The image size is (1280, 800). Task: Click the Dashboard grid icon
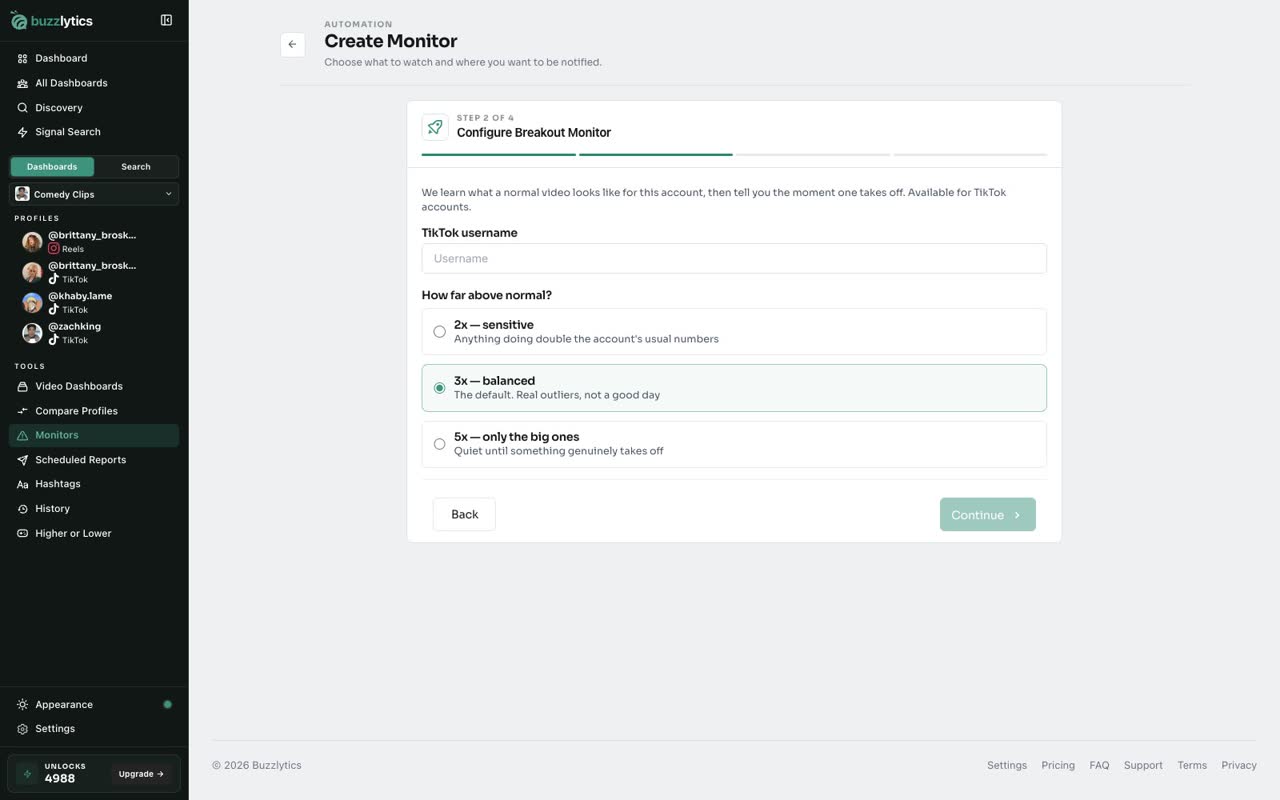(x=22, y=59)
